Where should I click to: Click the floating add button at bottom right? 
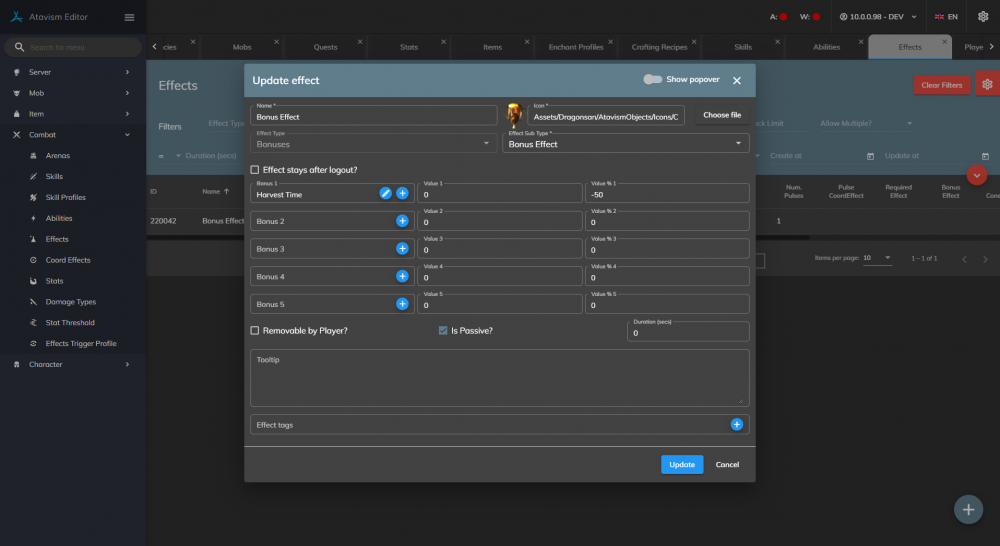(x=967, y=509)
